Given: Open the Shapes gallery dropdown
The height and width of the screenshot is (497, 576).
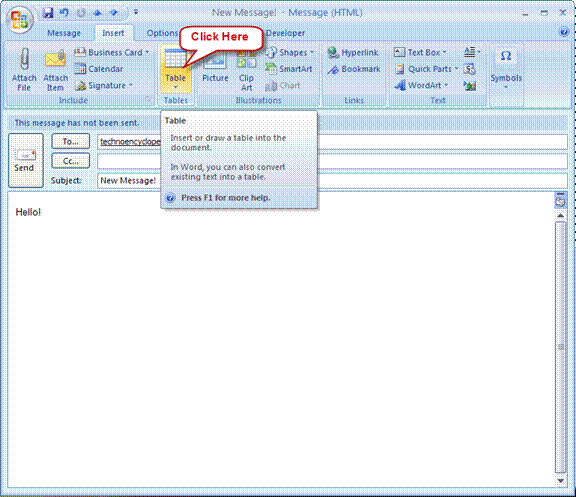Looking at the screenshot, I should (x=290, y=53).
